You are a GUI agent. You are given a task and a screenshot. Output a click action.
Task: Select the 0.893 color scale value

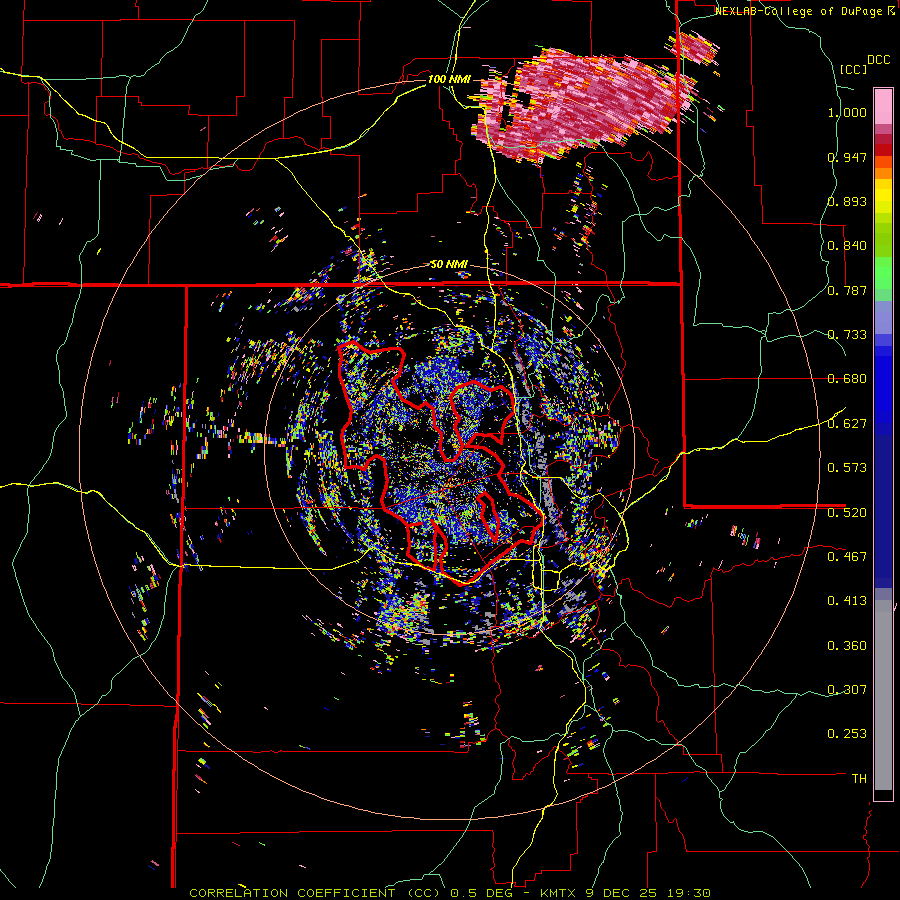click(x=847, y=201)
